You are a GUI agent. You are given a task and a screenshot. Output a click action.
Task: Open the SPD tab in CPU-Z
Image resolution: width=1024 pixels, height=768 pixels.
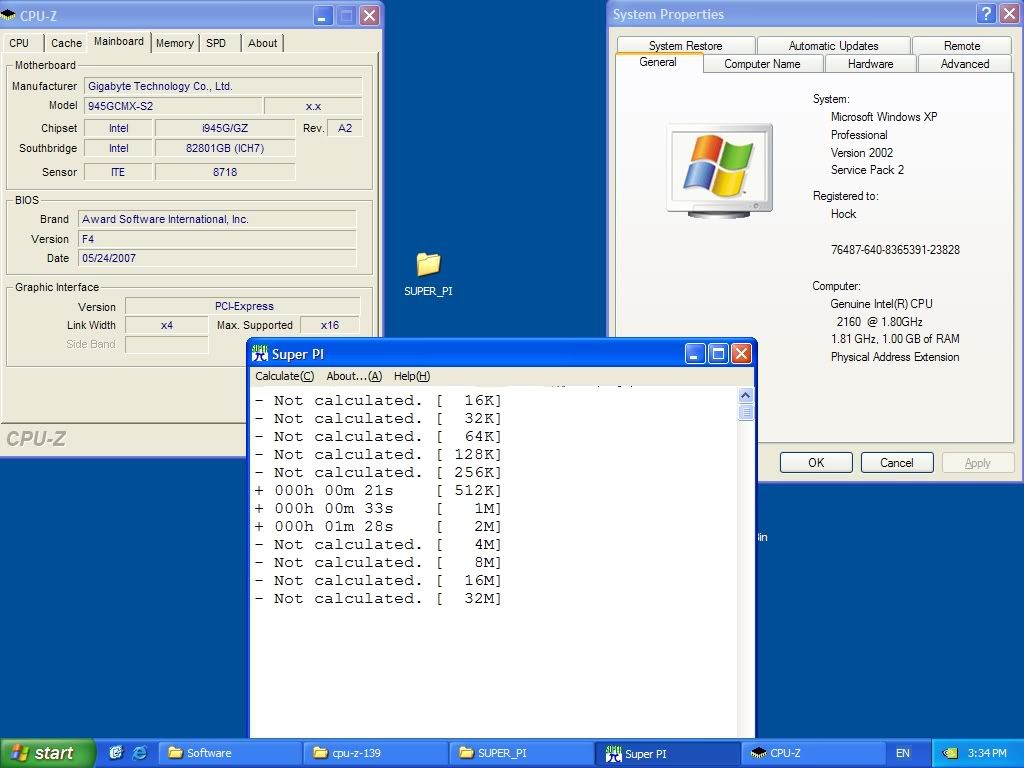(216, 43)
